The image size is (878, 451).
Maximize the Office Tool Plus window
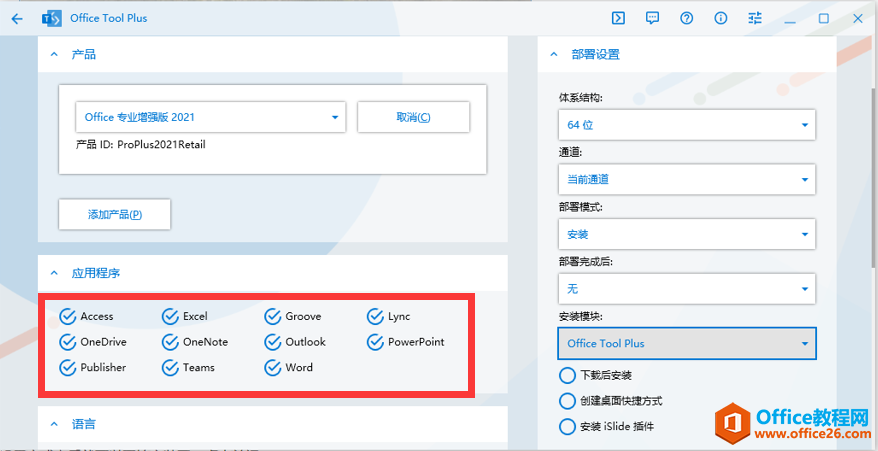pyautogui.click(x=824, y=18)
